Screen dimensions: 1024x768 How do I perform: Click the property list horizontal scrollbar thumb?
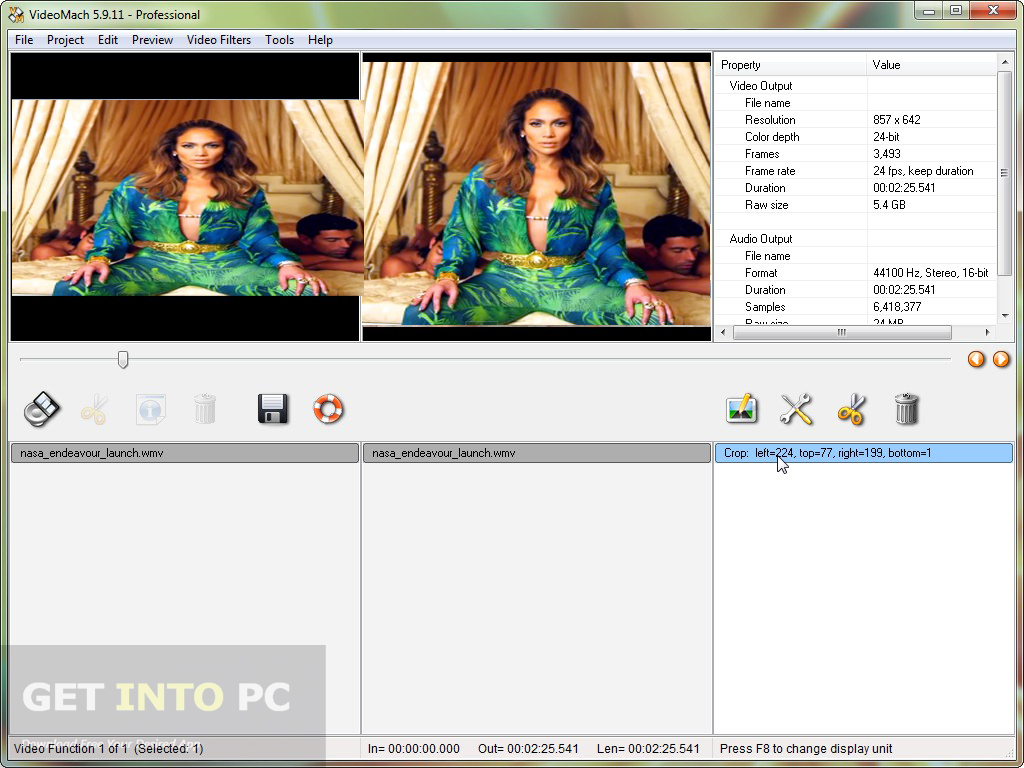(x=842, y=332)
